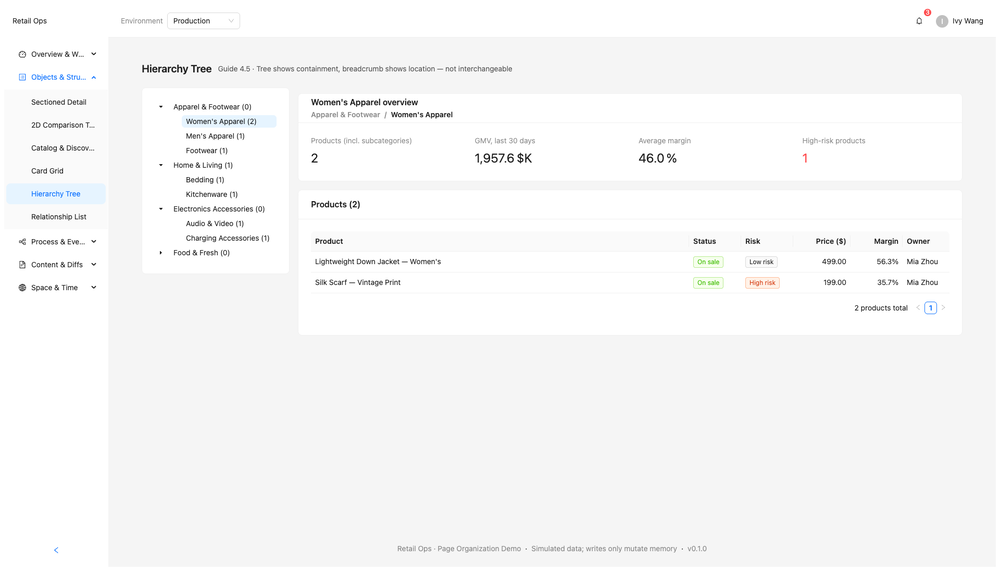This screenshot has width=1000, height=571.
Task: Select Apparel & Footwear (0) tree label
Action: [x=212, y=107]
